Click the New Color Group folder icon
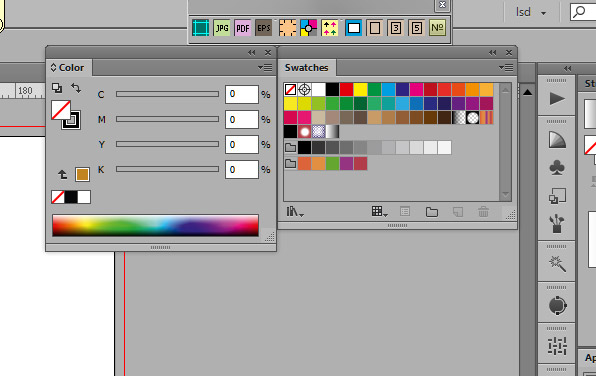 (432, 212)
